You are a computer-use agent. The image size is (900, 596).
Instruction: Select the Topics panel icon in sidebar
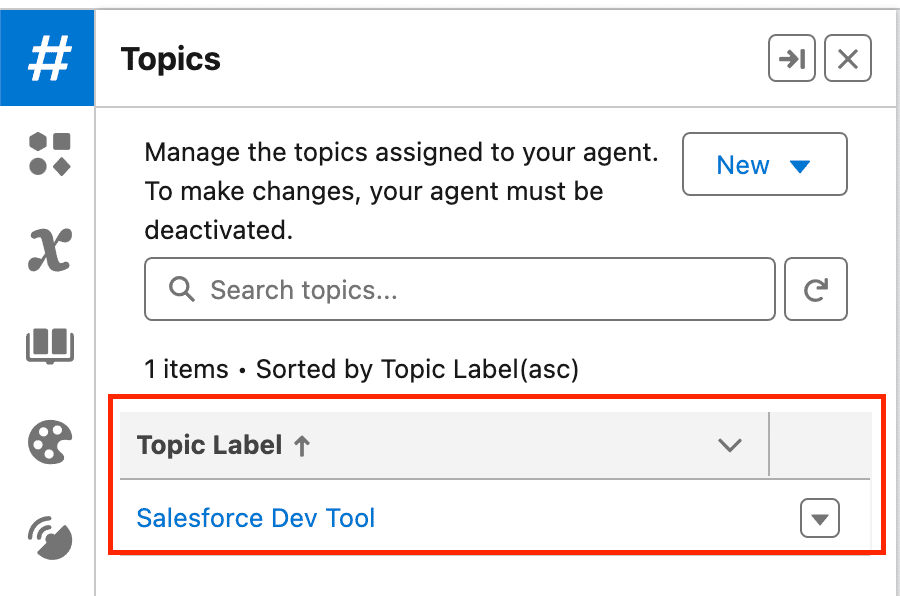[x=47, y=57]
